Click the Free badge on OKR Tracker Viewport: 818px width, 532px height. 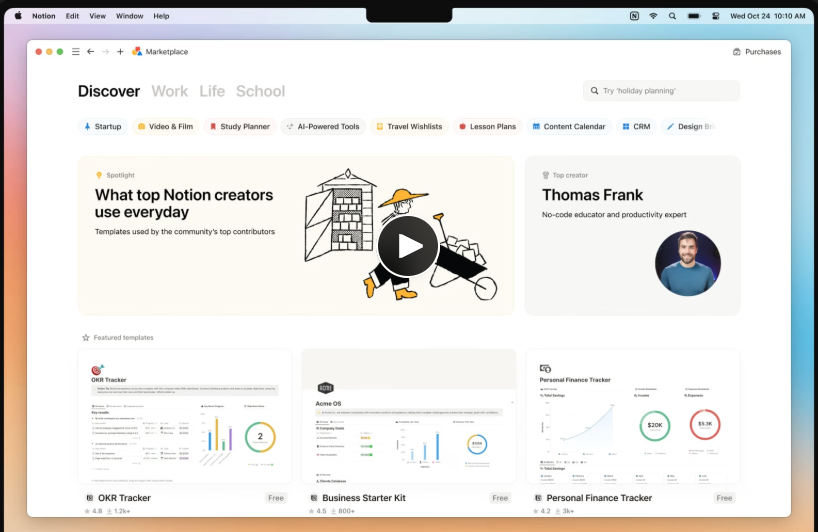tap(276, 498)
